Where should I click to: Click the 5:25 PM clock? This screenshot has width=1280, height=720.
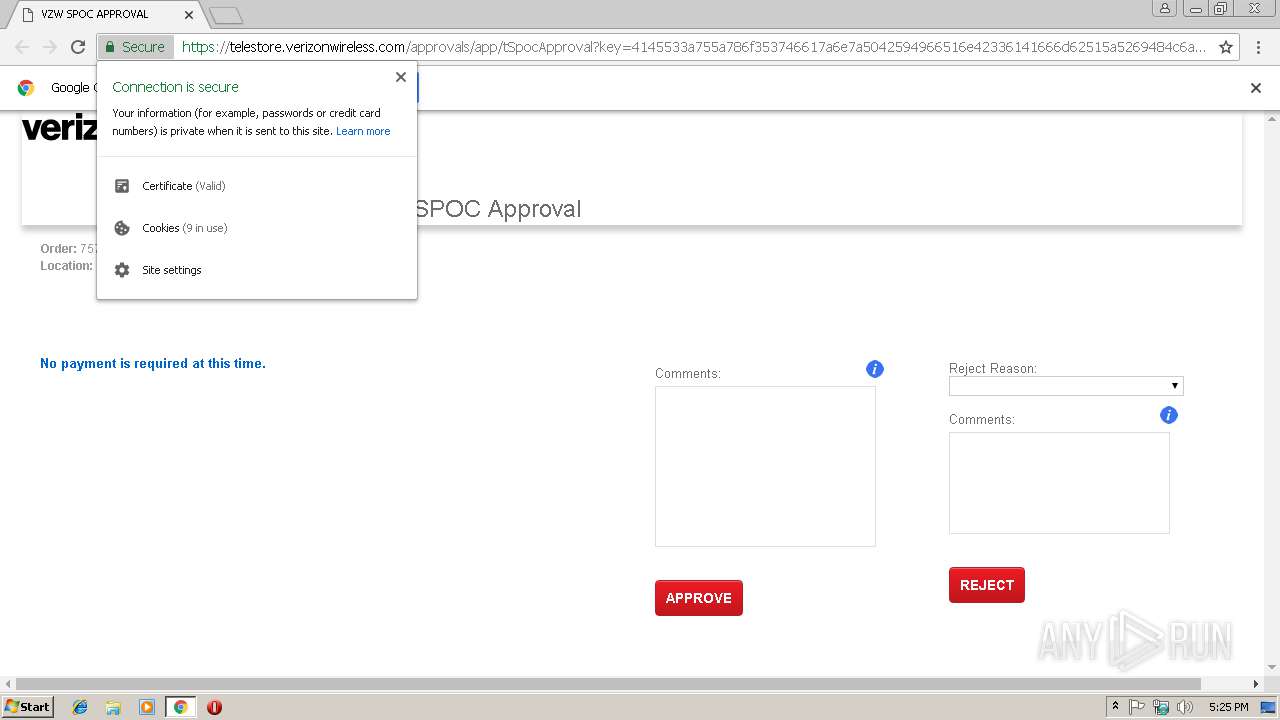point(1228,707)
